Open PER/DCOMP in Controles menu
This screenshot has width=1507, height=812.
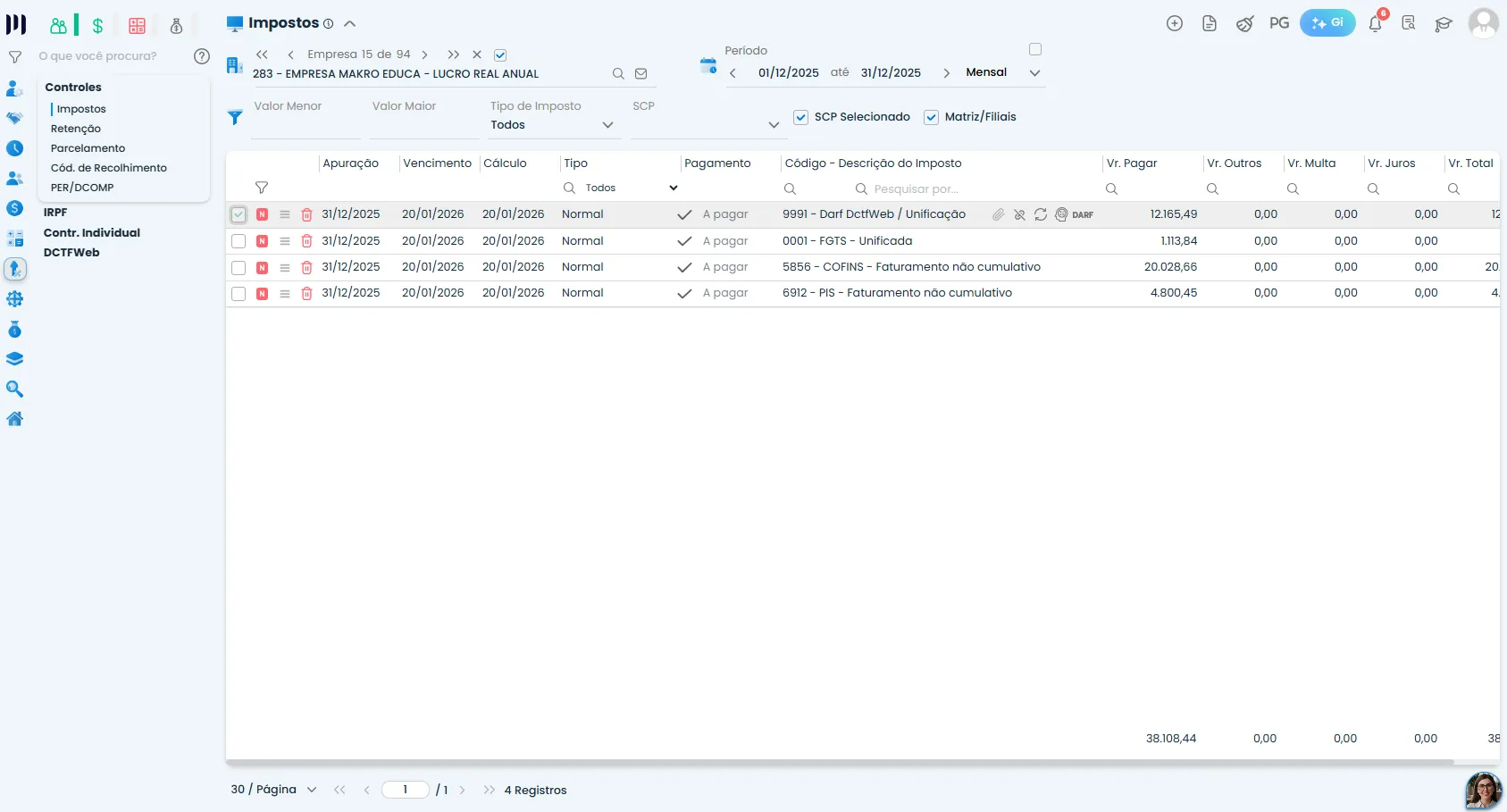(82, 188)
